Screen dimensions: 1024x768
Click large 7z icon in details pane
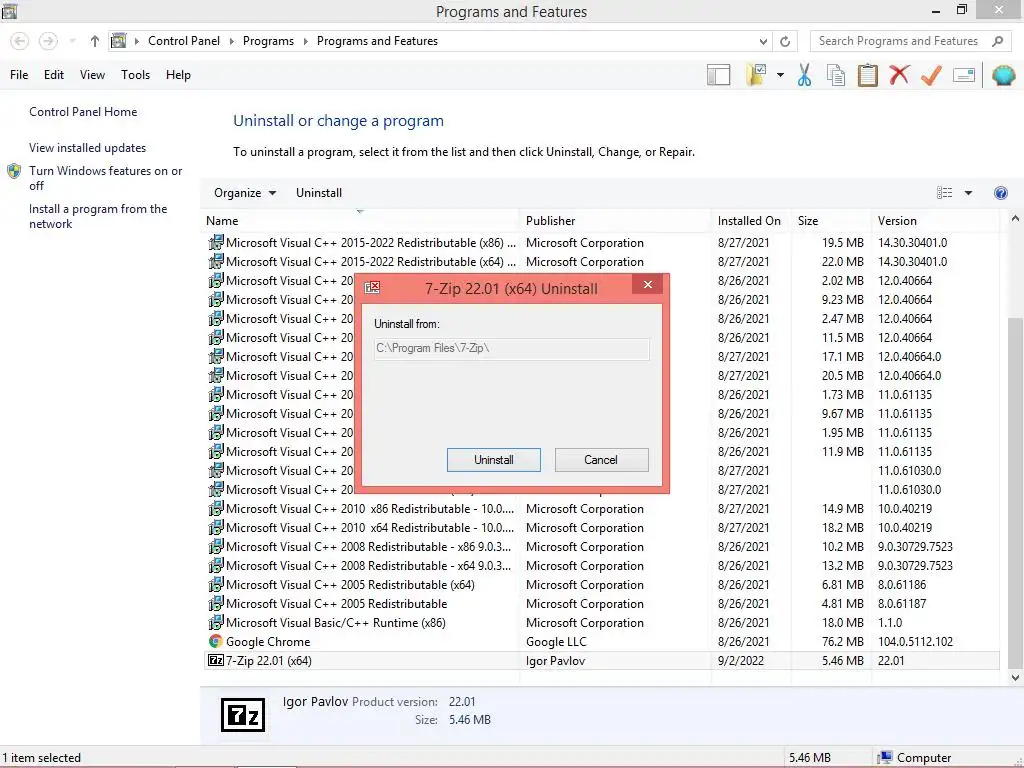click(x=242, y=714)
